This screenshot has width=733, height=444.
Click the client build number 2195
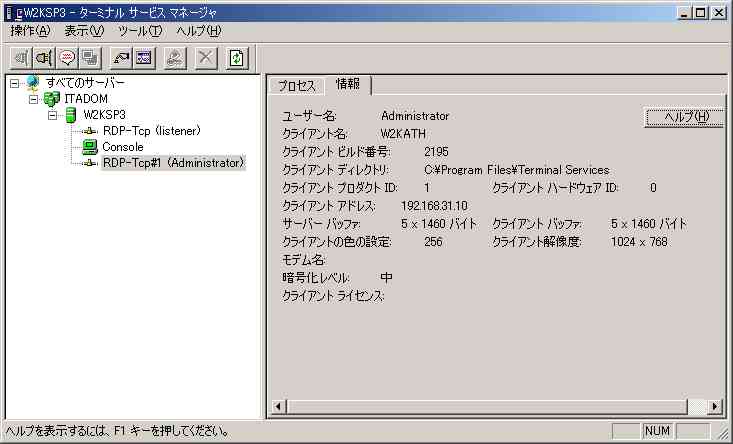(436, 152)
